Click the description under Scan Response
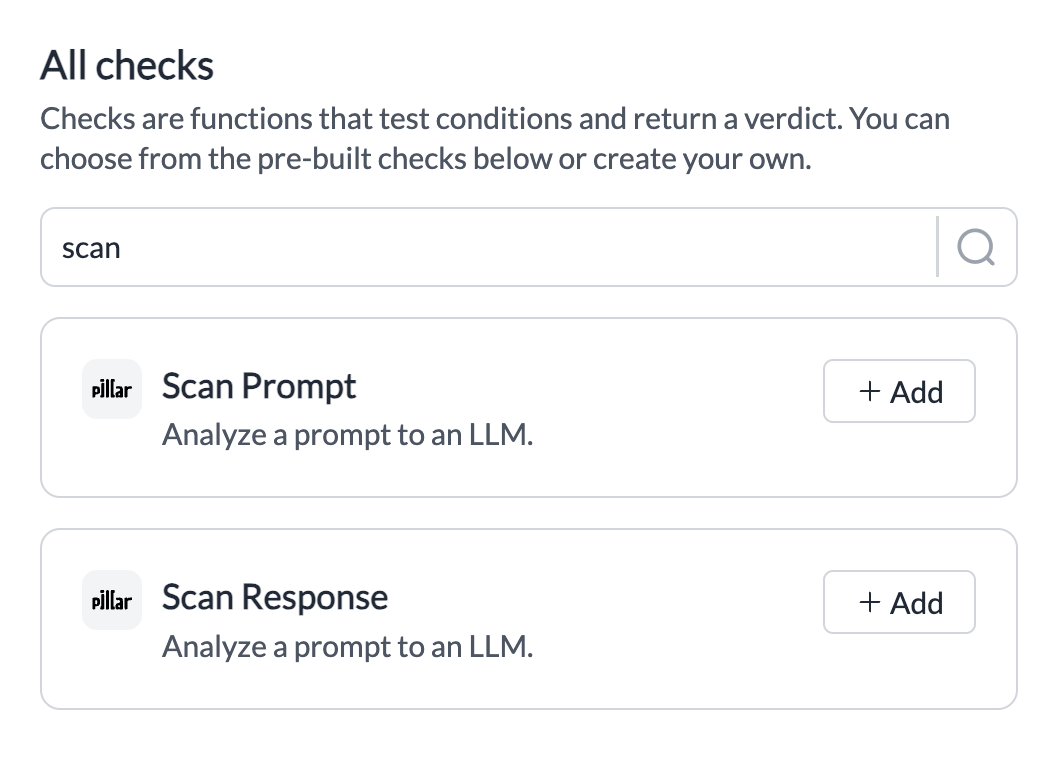The width and height of the screenshot is (1054, 780). coord(348,647)
